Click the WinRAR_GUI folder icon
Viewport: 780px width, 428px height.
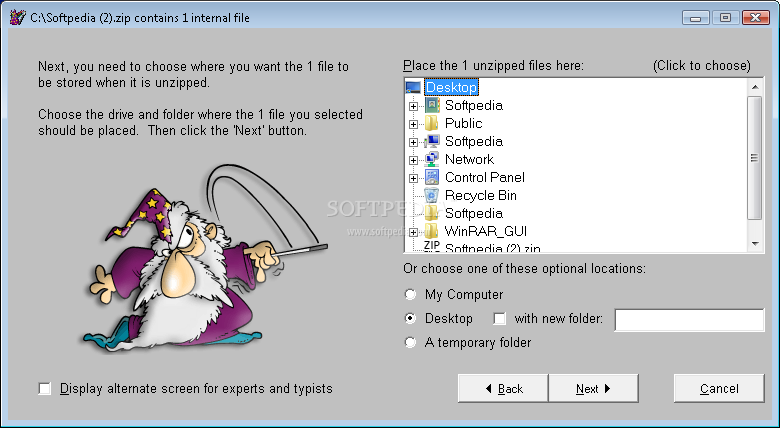[x=432, y=231]
